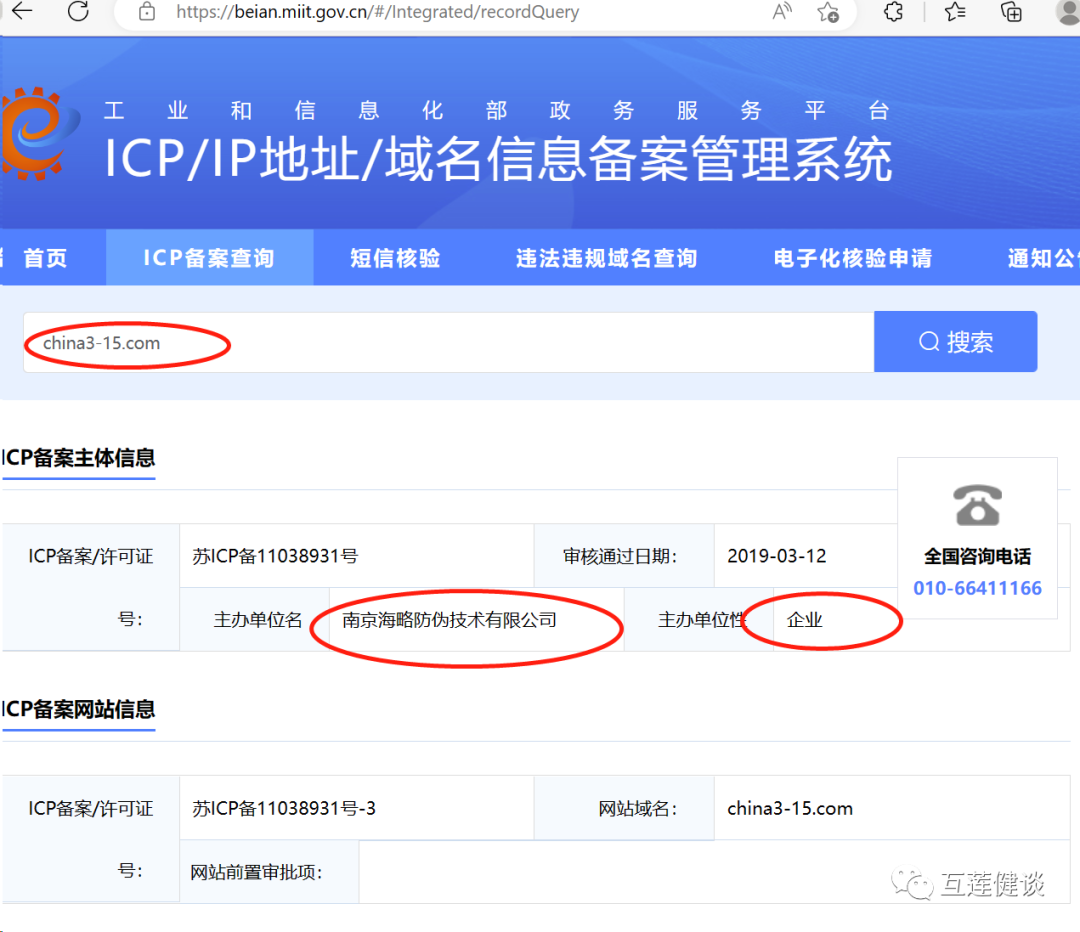Image resolution: width=1080 pixels, height=932 pixels.
Task: Open the 短信核验 tab
Action: click(395, 258)
